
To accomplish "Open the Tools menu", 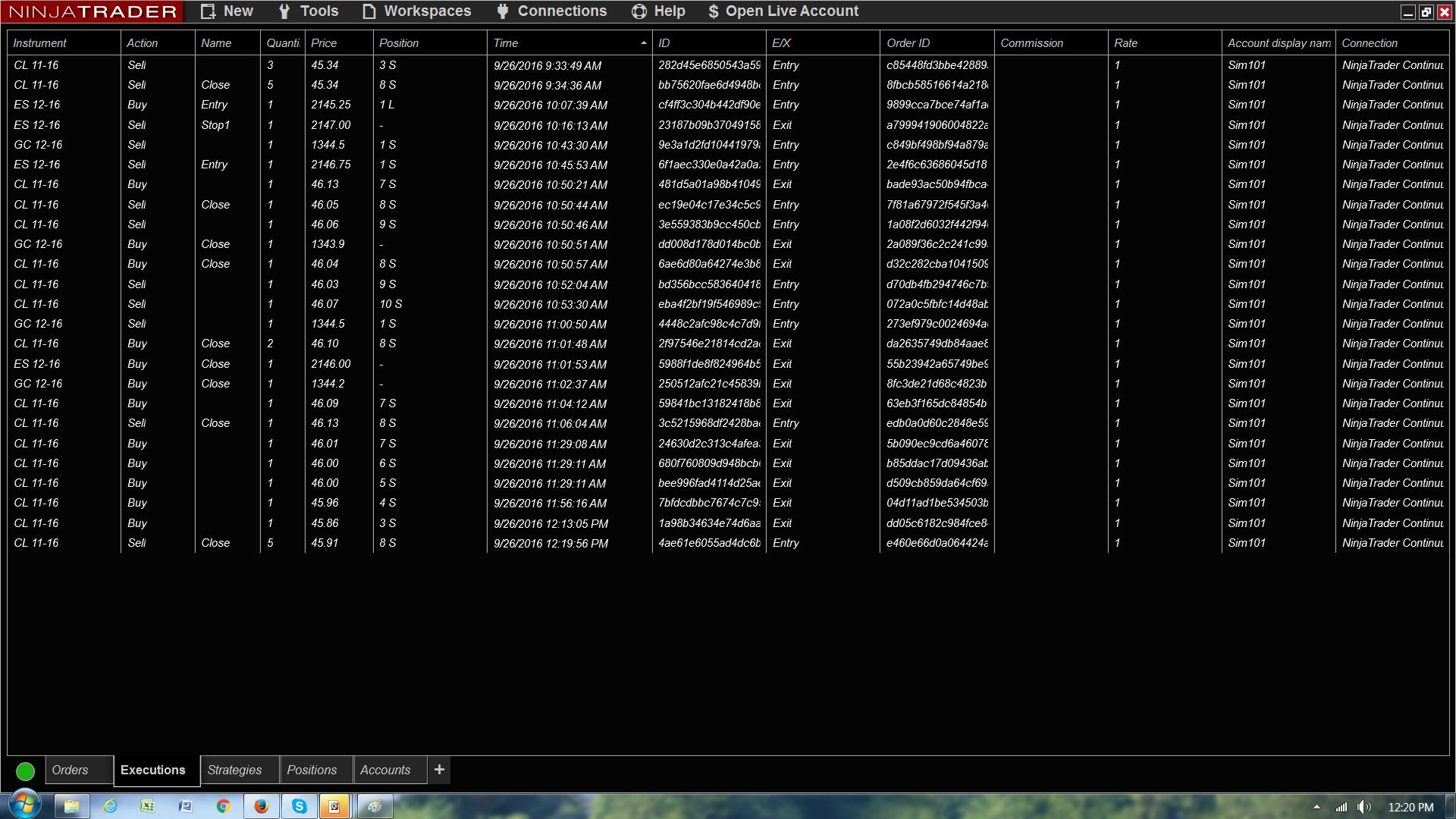I will coord(309,11).
